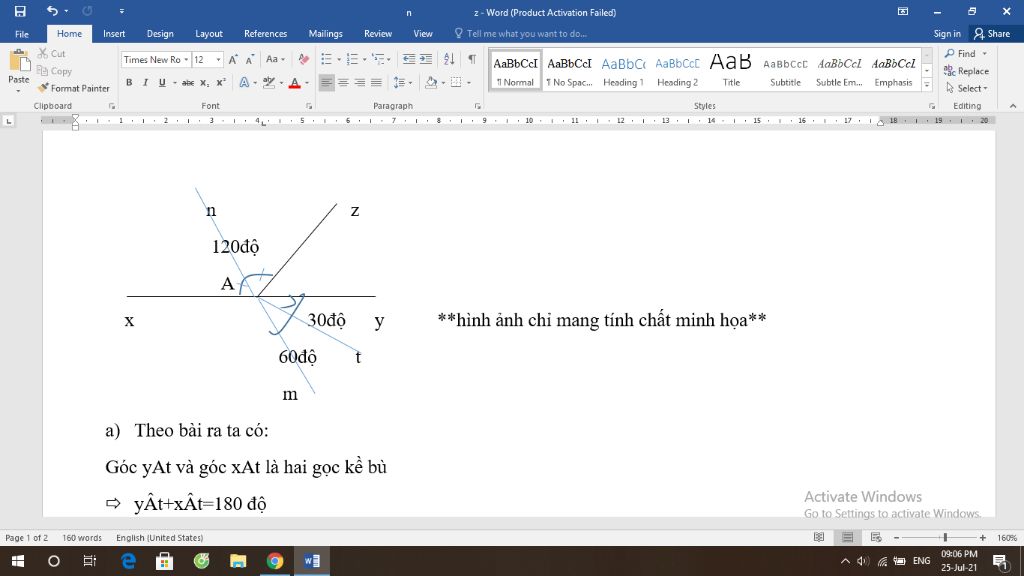1024x576 pixels.
Task: Click Tell me what you want field
Action: (526, 34)
